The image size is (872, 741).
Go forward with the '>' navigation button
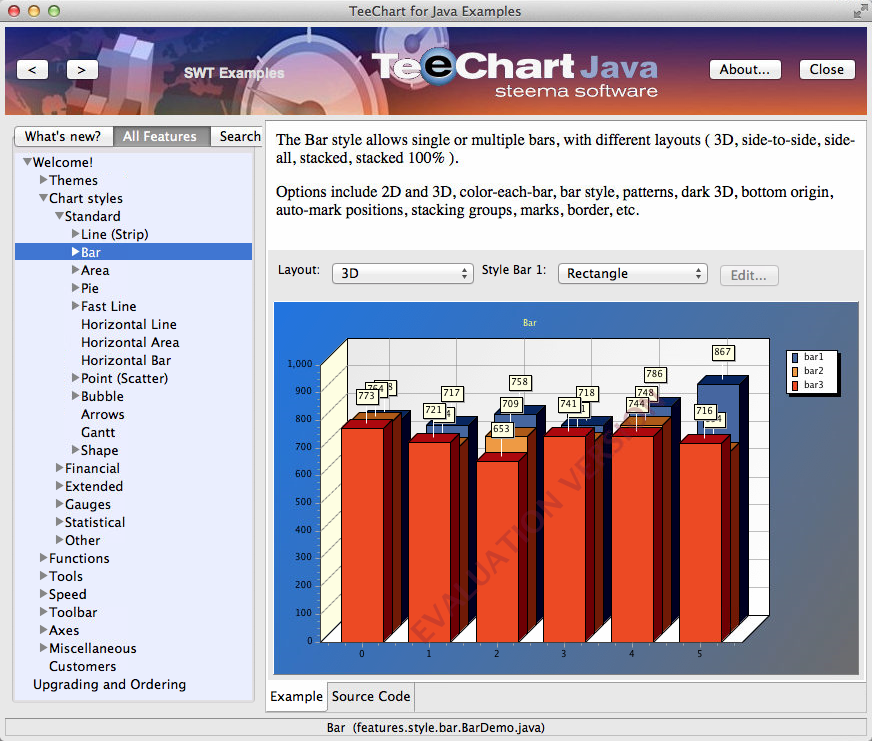click(x=82, y=70)
